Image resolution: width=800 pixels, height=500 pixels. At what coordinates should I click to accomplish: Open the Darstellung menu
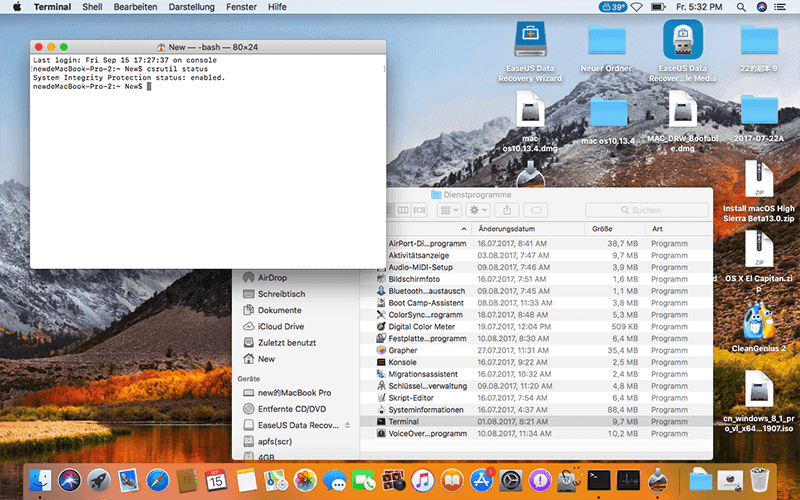191,7
